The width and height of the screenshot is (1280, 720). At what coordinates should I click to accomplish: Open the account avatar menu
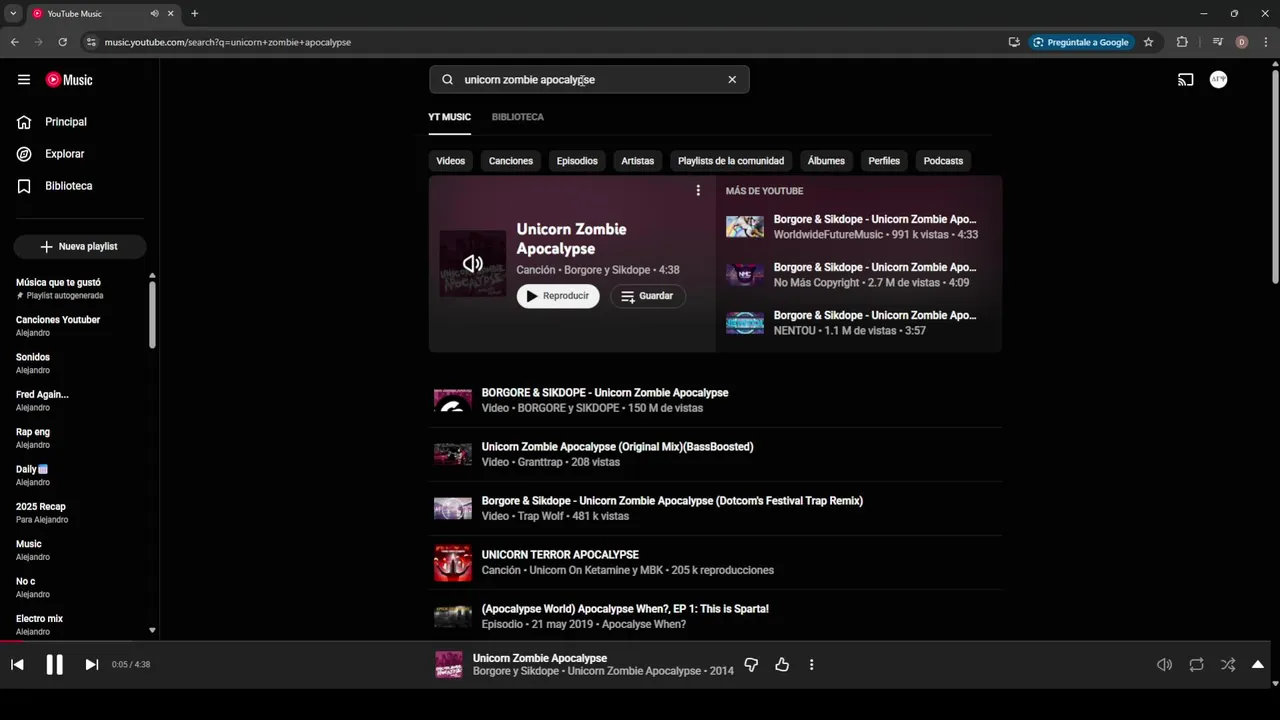click(1218, 80)
